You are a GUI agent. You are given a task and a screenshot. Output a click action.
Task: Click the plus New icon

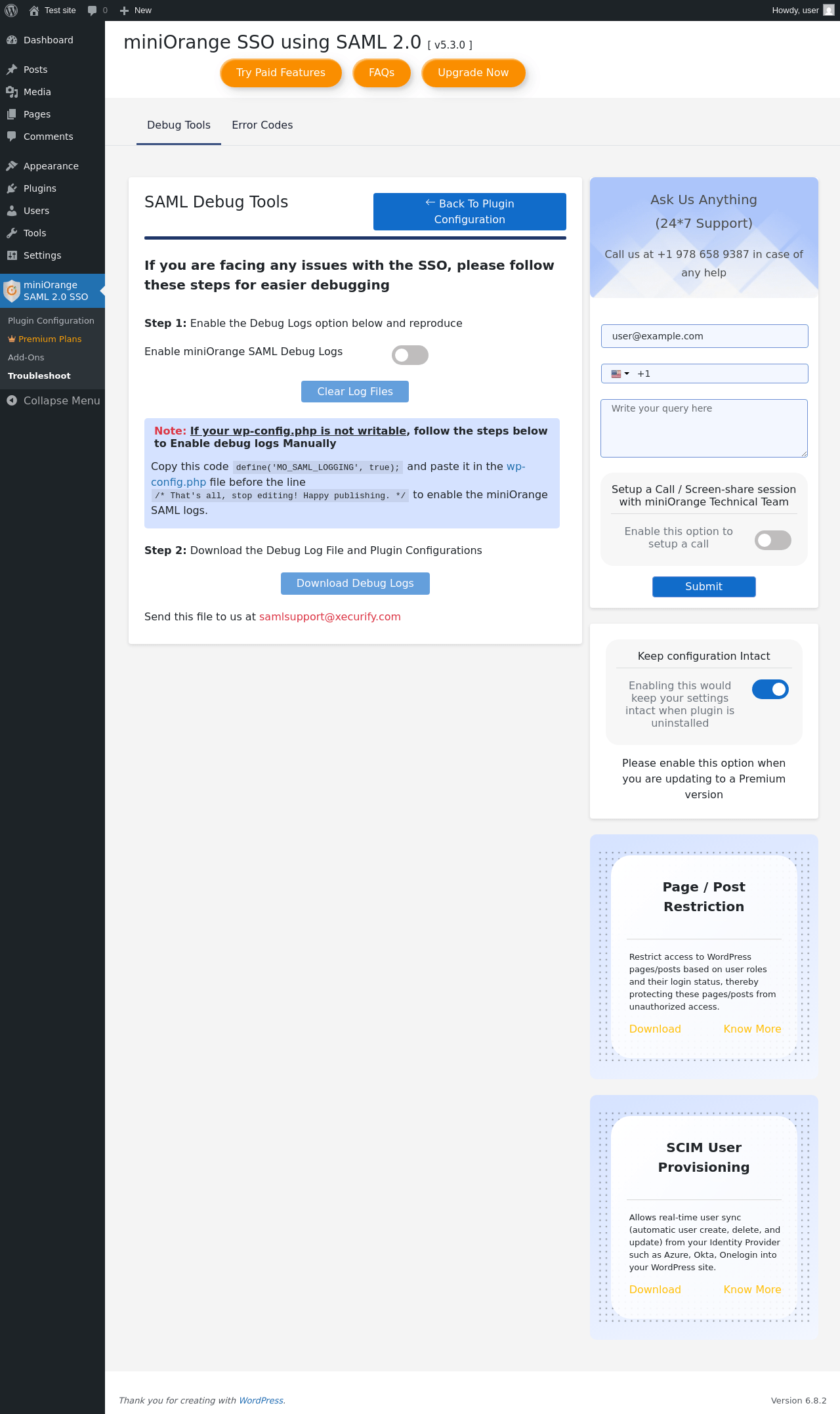point(124,11)
